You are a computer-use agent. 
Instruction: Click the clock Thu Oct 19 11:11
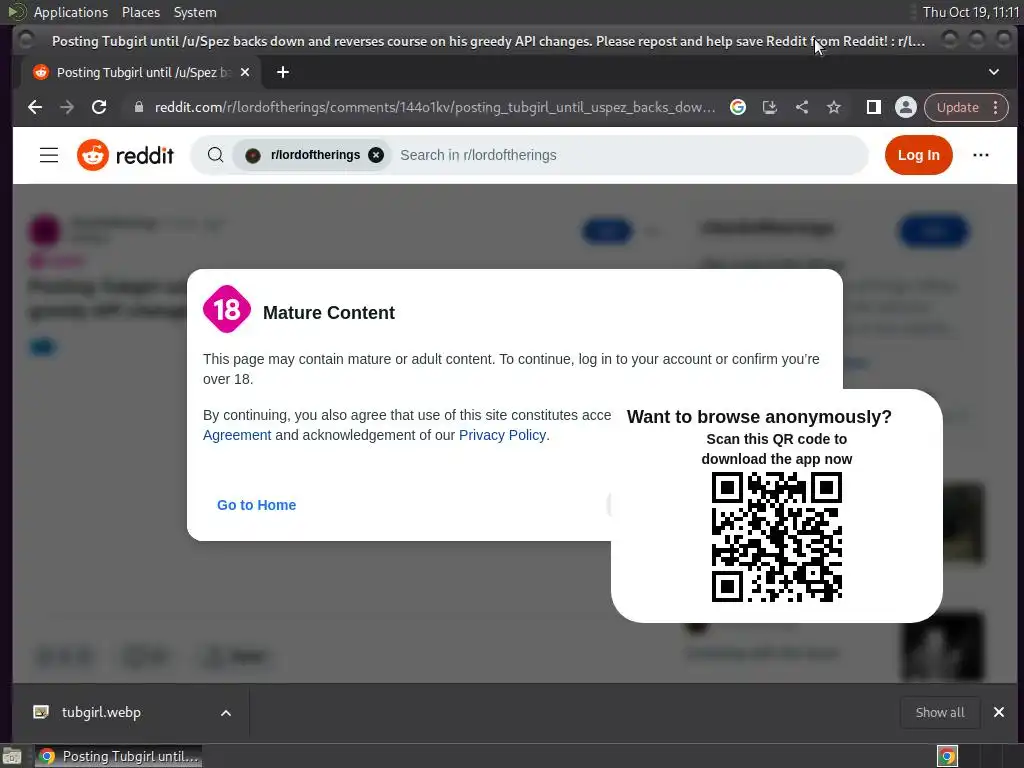(x=970, y=12)
